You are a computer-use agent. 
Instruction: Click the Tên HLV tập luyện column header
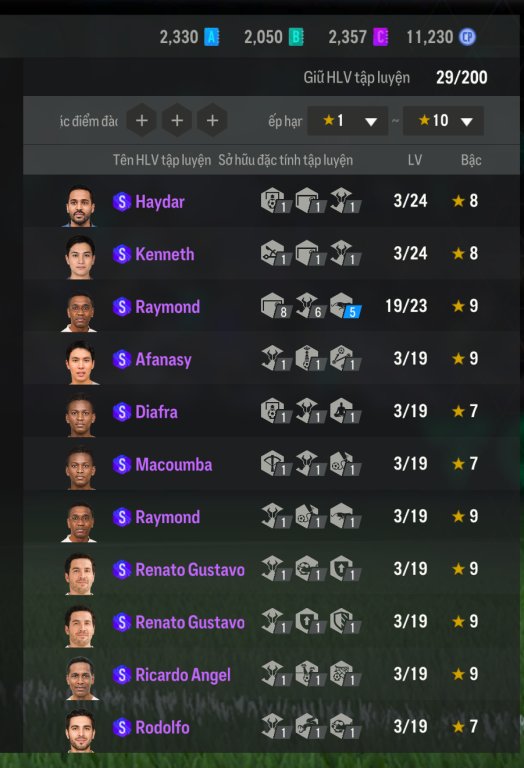(162, 160)
